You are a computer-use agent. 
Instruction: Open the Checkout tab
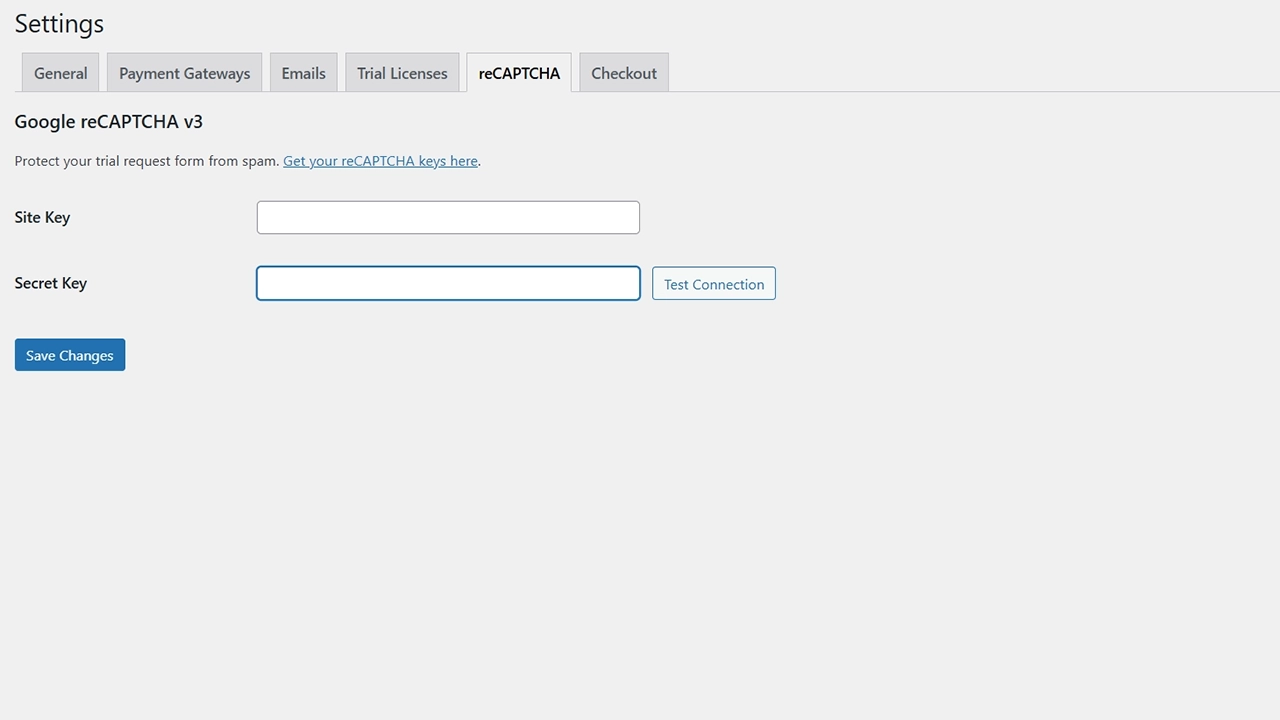tap(624, 73)
